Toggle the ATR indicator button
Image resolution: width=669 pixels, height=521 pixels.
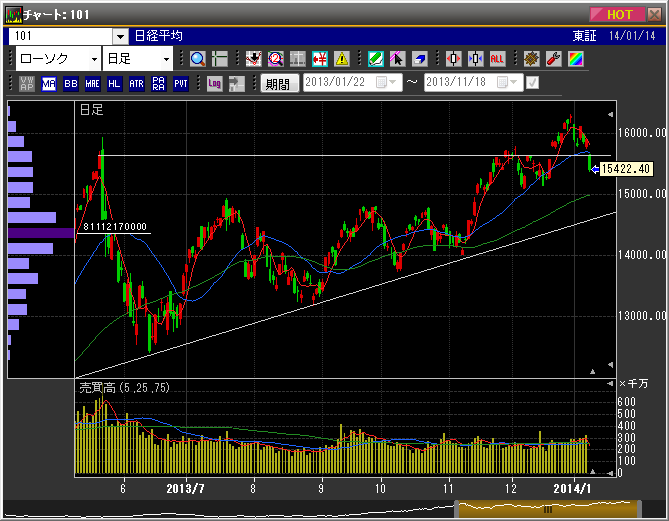(137, 84)
